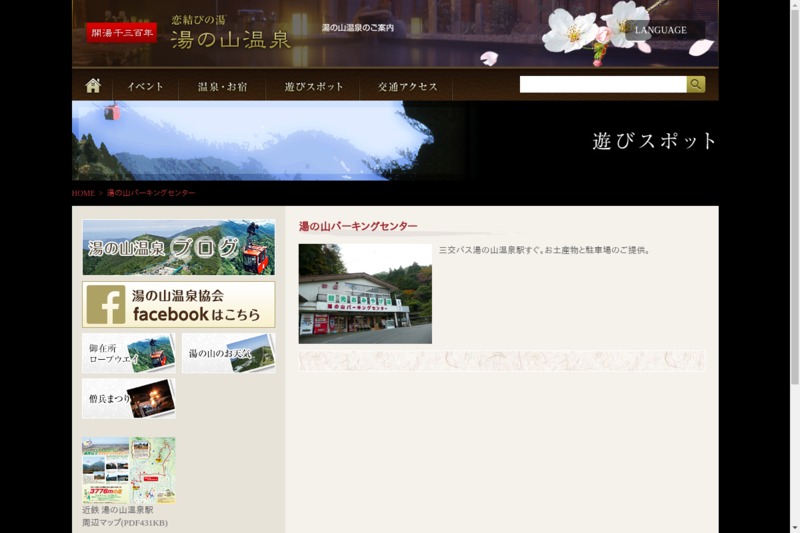Click the 開湯千三百年 red badge
The height and width of the screenshot is (533, 800).
(121, 33)
